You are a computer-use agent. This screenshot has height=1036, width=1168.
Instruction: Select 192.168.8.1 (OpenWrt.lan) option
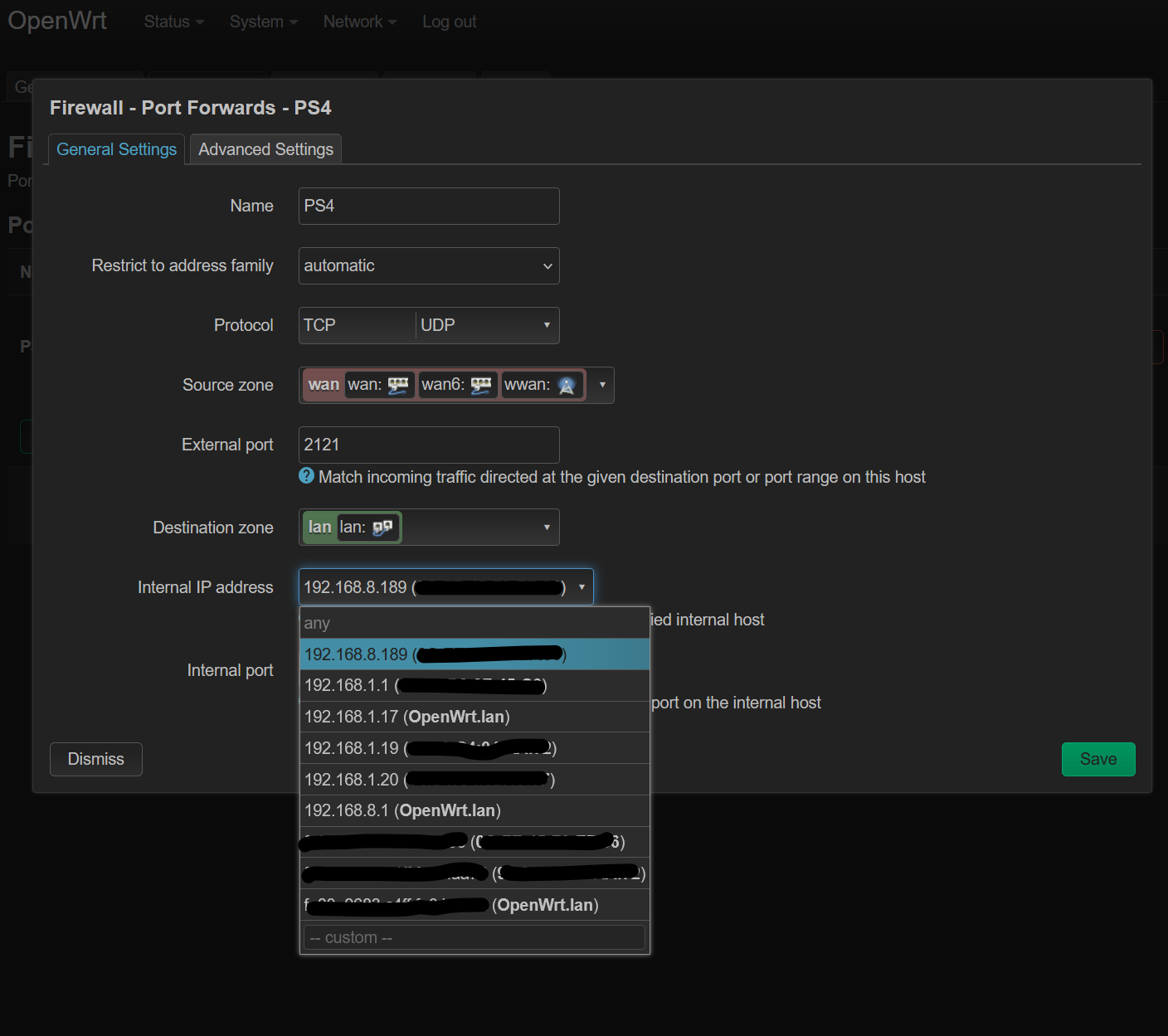pos(474,810)
